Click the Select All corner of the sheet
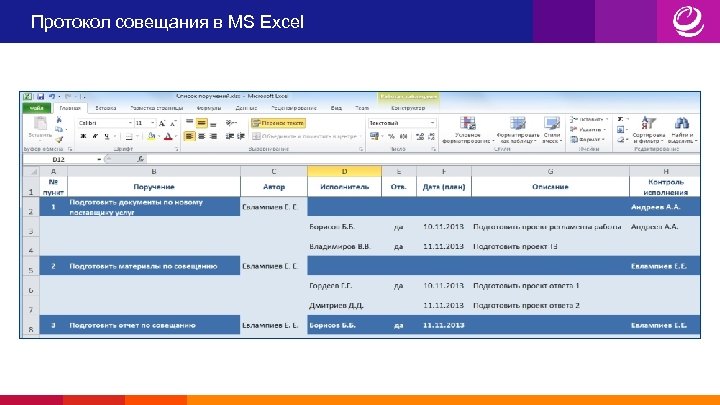 [x=32, y=172]
